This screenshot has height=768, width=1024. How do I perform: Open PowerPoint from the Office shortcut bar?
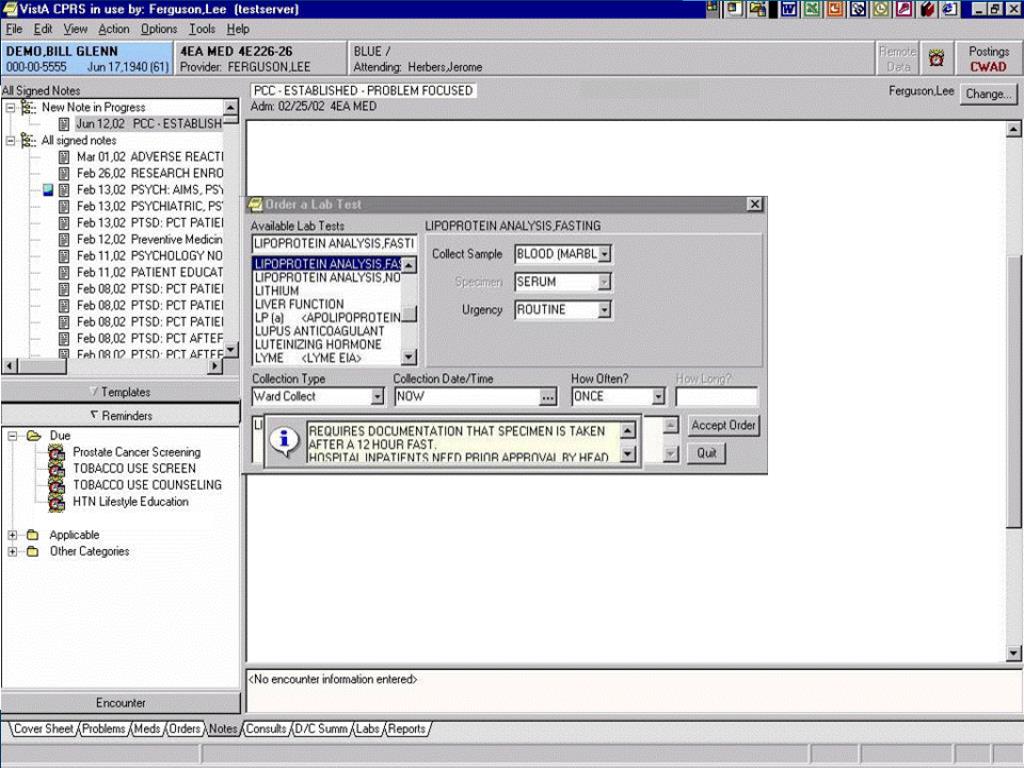(835, 8)
